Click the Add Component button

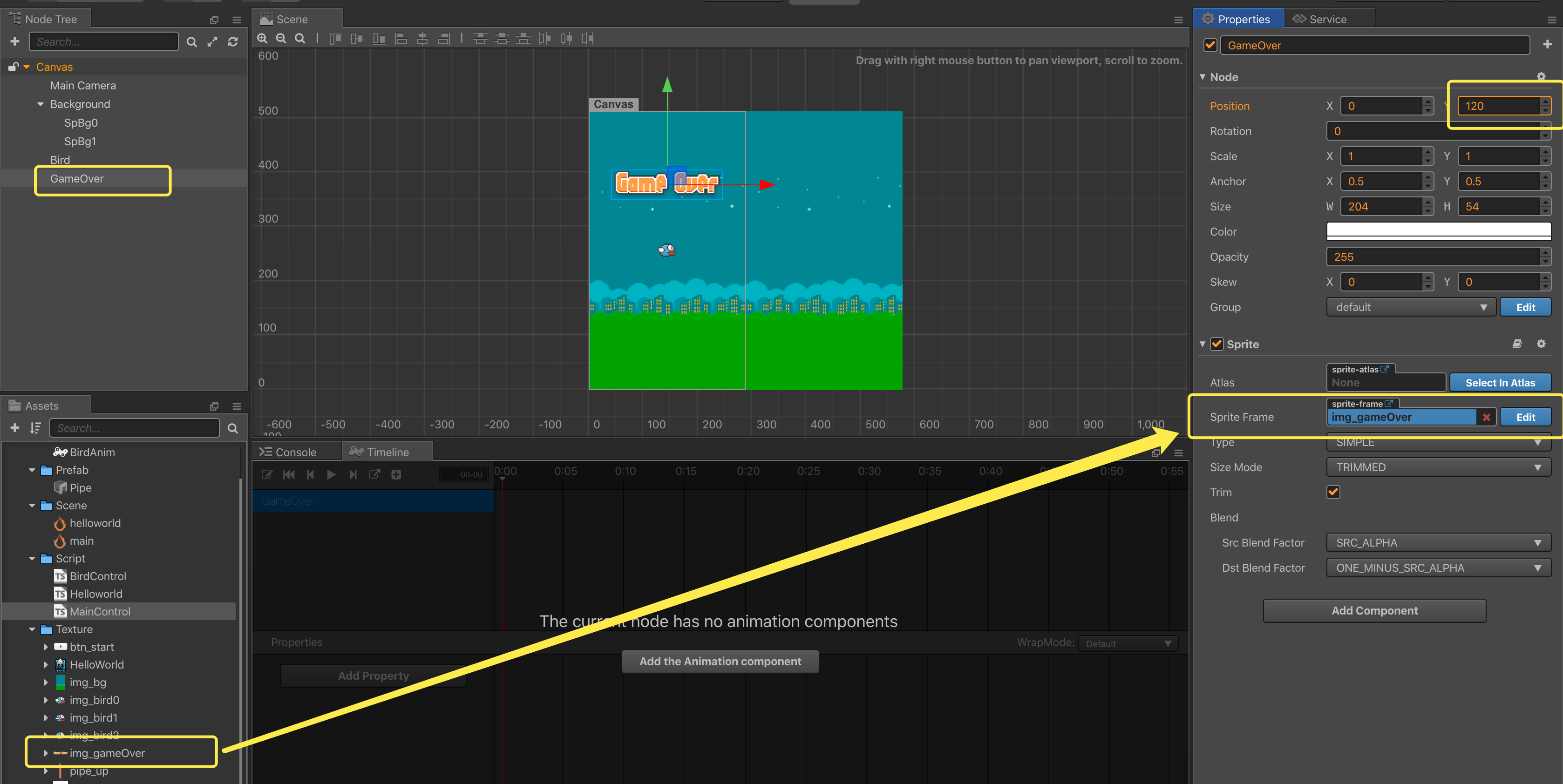click(1374, 611)
